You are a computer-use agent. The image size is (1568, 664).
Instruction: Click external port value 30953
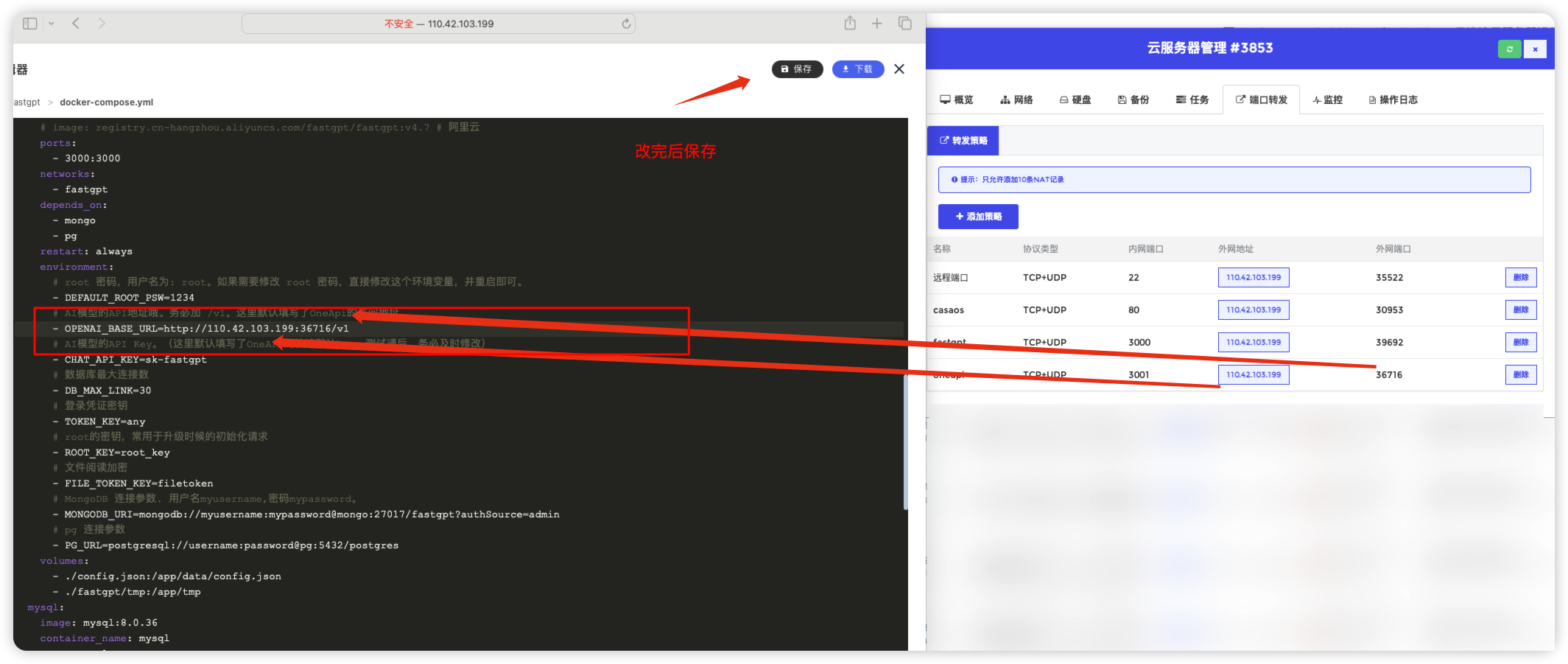pyautogui.click(x=1389, y=310)
